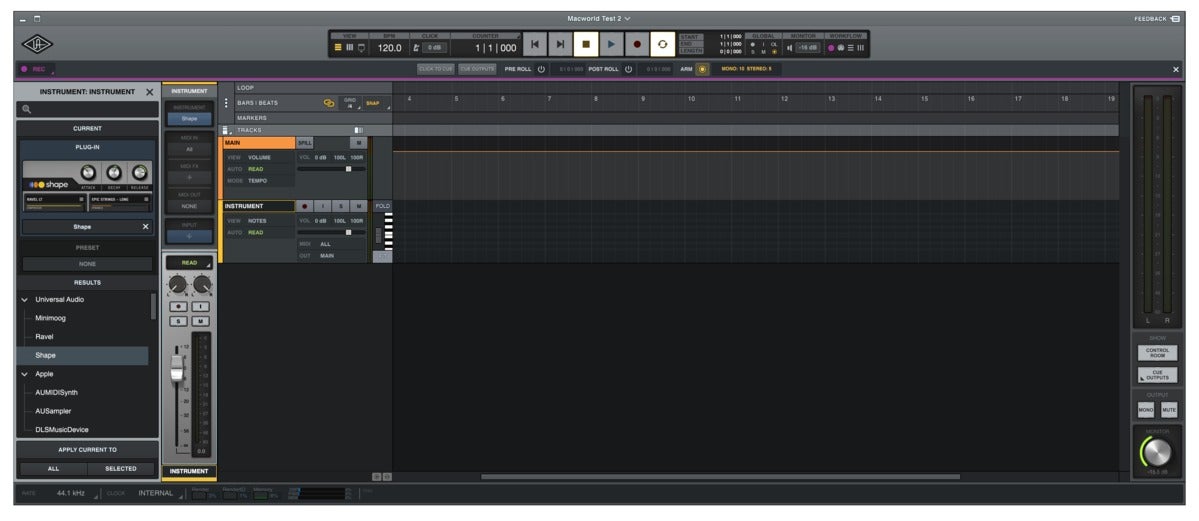The image size is (1199, 521).
Task: Toggle the MUTE output button
Action: 1169,410
